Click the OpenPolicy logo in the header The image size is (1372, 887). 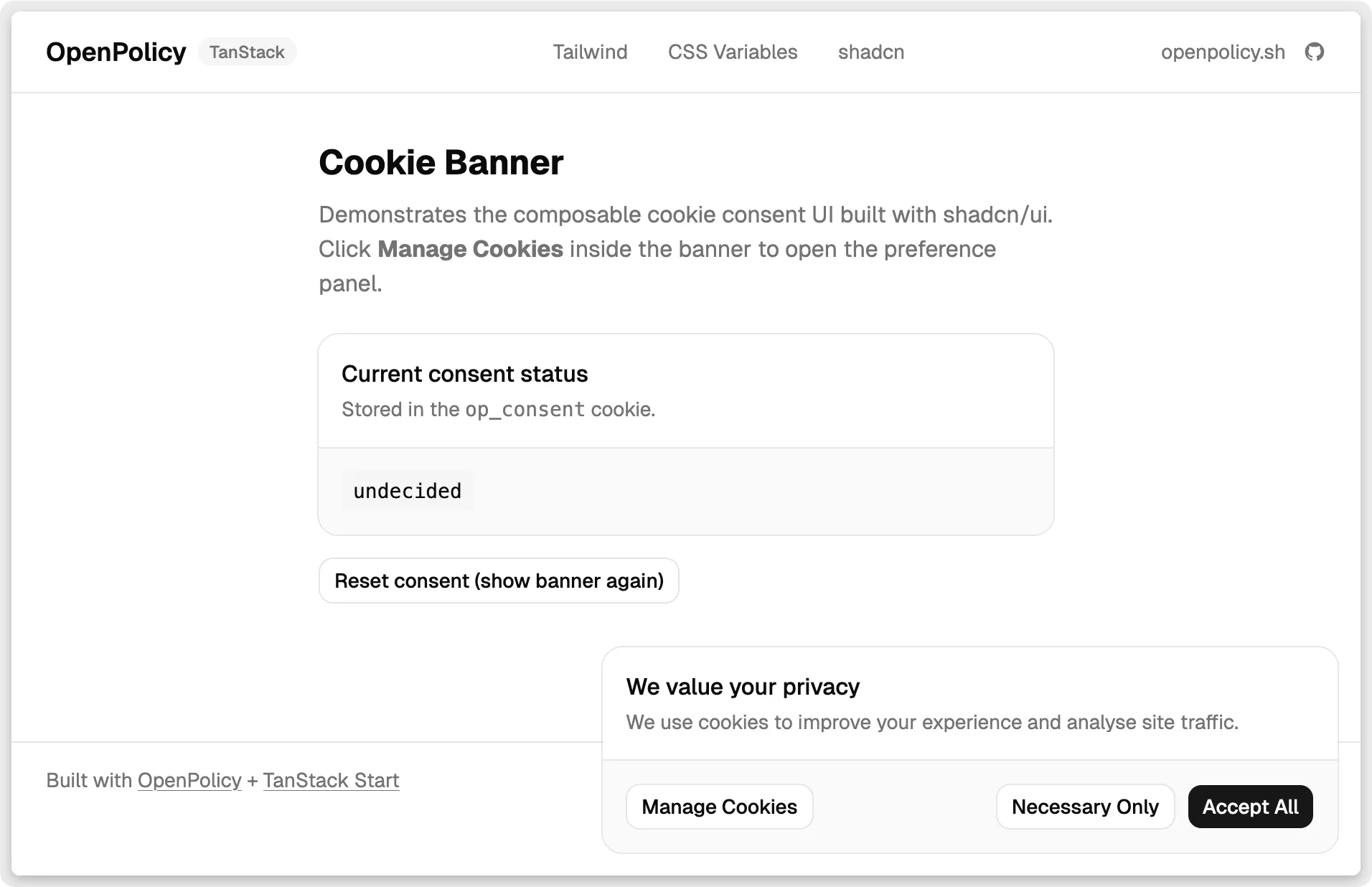tap(116, 52)
